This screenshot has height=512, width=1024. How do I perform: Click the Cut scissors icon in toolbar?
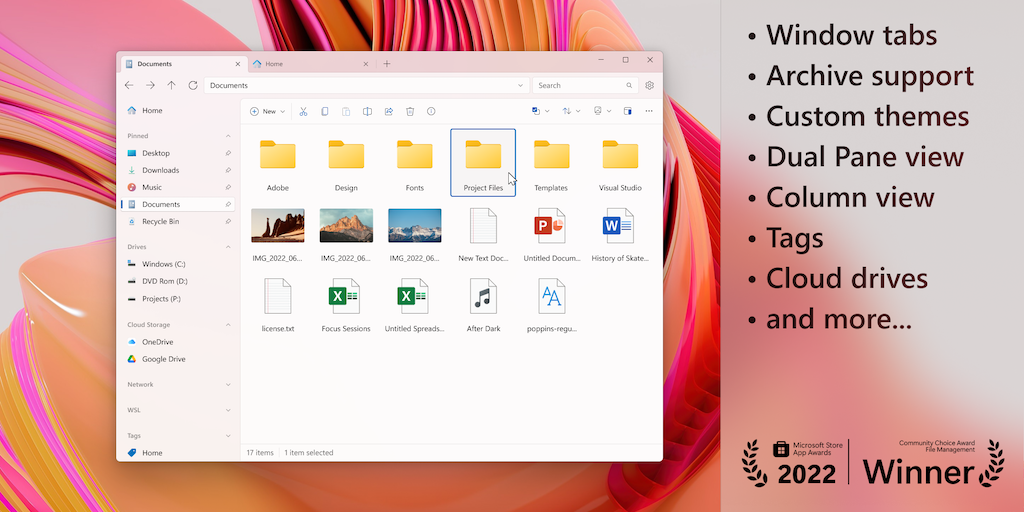pyautogui.click(x=303, y=111)
